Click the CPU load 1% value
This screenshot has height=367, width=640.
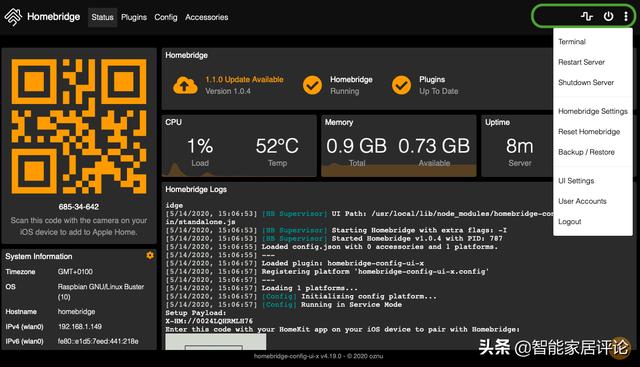[200, 146]
